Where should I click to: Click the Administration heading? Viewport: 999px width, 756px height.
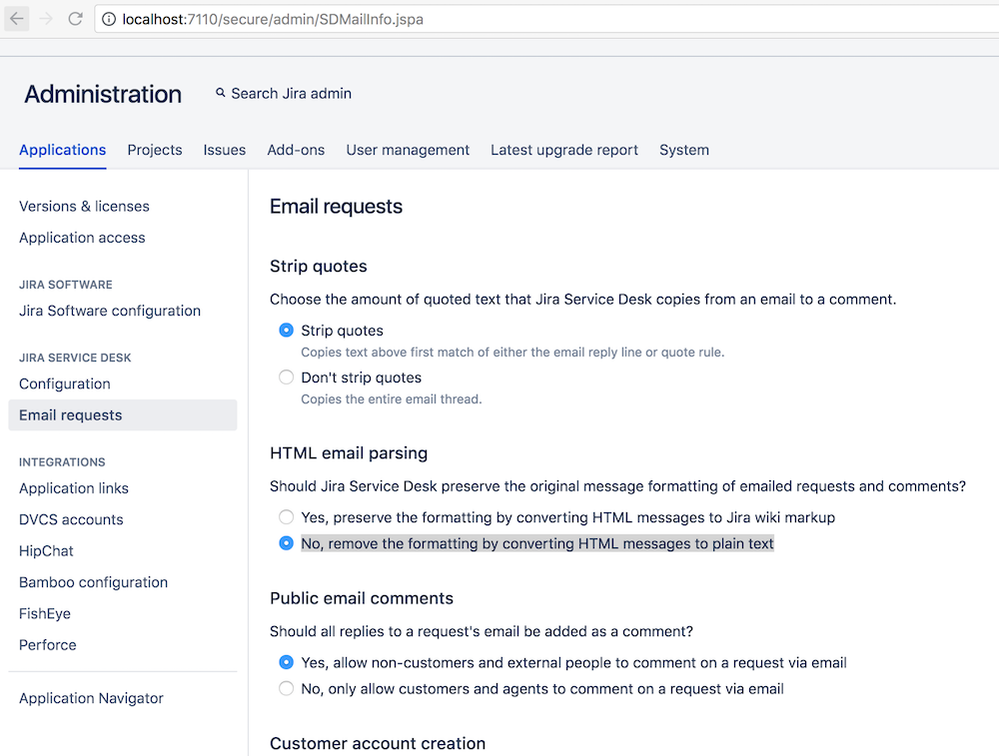103,94
